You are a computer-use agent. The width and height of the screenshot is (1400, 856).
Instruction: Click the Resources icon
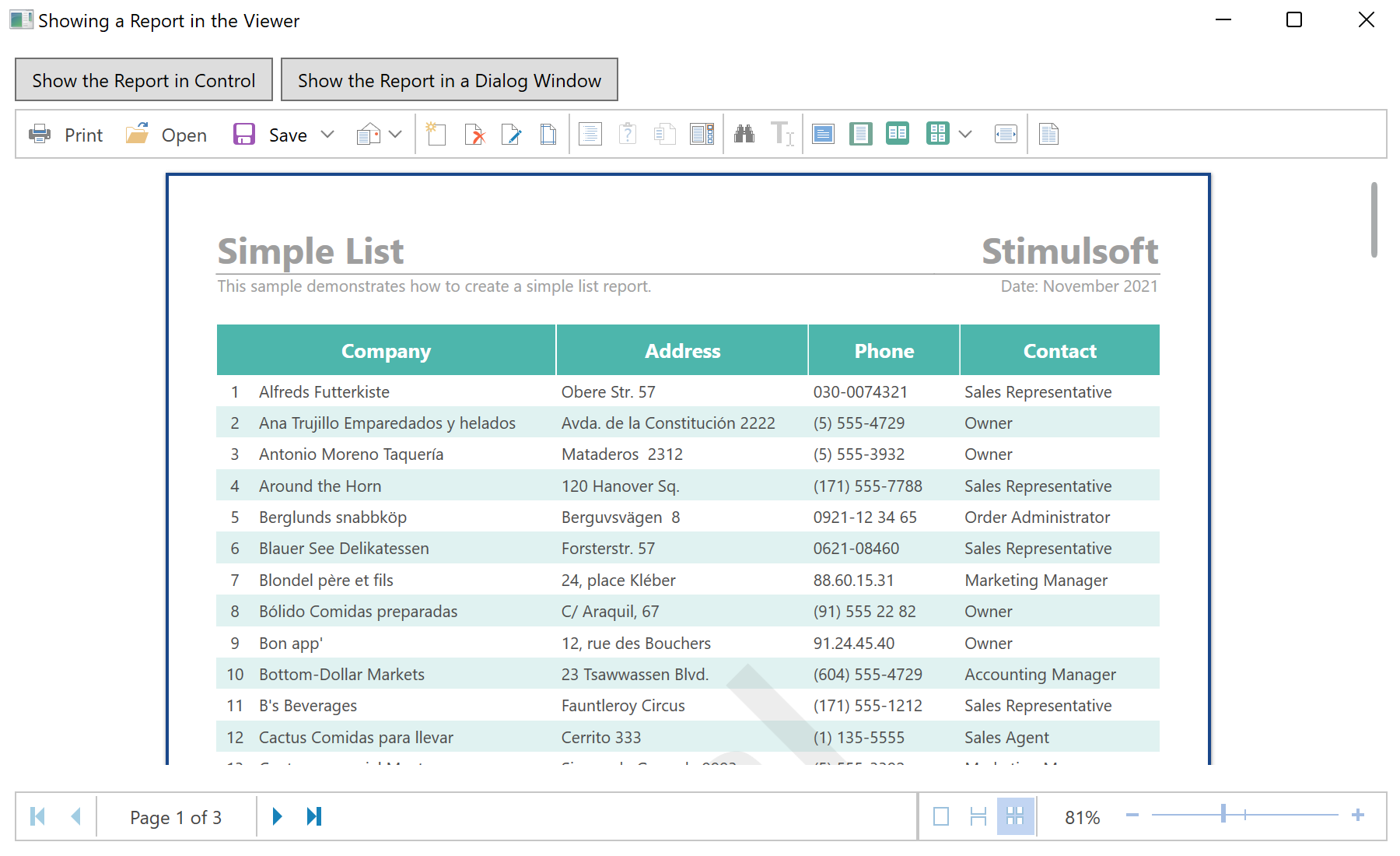pos(664,135)
